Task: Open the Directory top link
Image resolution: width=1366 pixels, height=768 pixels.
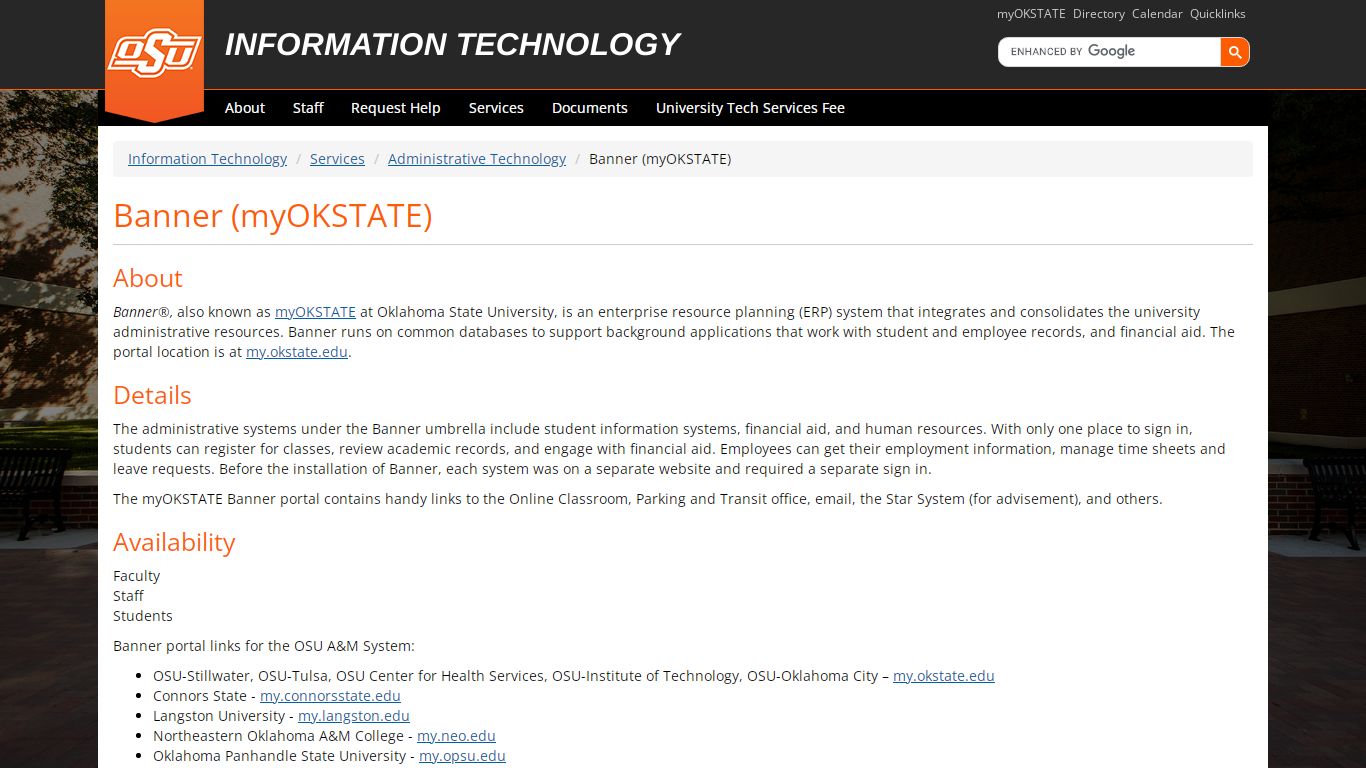Action: point(1099,14)
